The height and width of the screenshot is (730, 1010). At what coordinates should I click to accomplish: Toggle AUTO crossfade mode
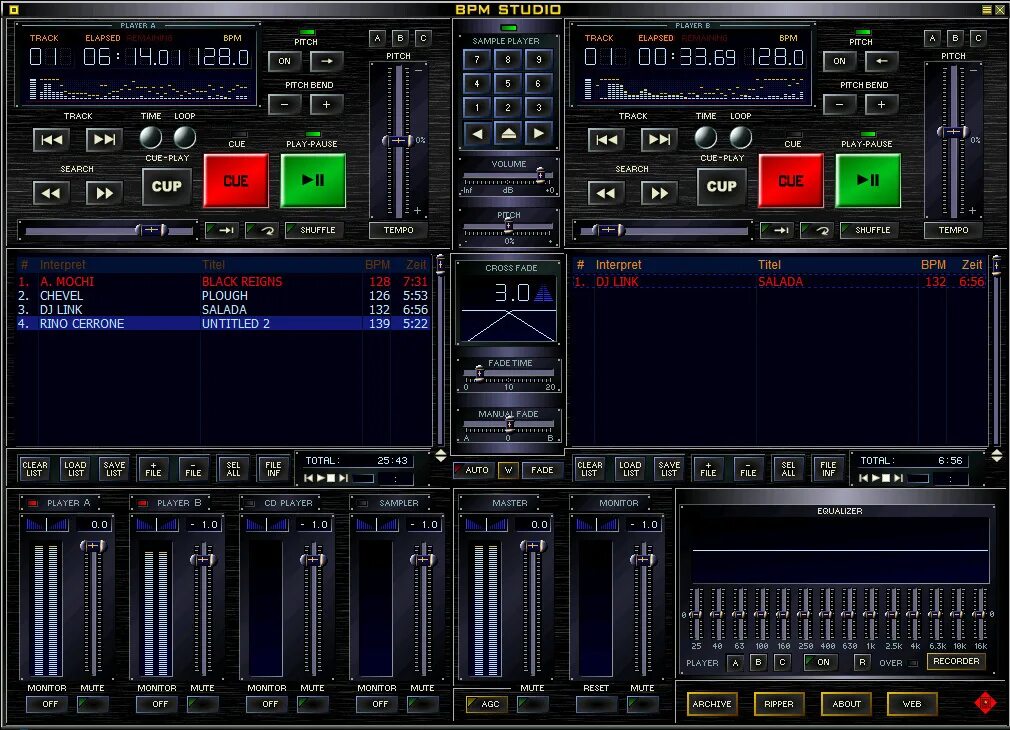click(472, 470)
